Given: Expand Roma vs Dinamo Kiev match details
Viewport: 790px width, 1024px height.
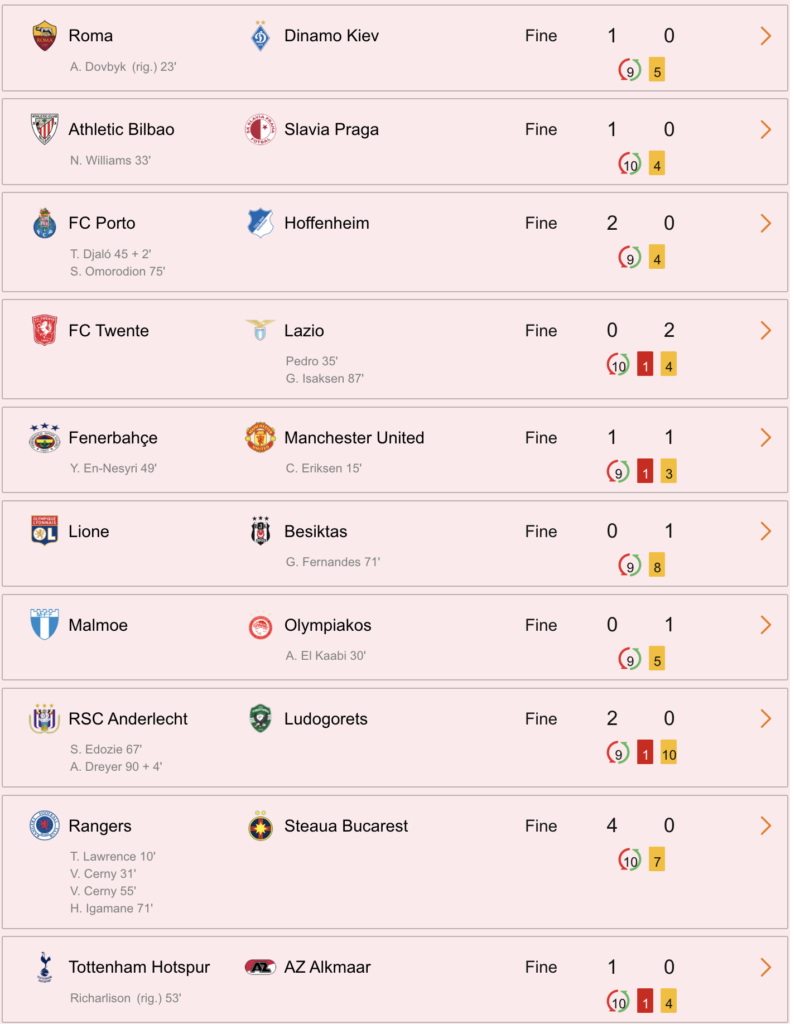Looking at the screenshot, I should (x=766, y=36).
